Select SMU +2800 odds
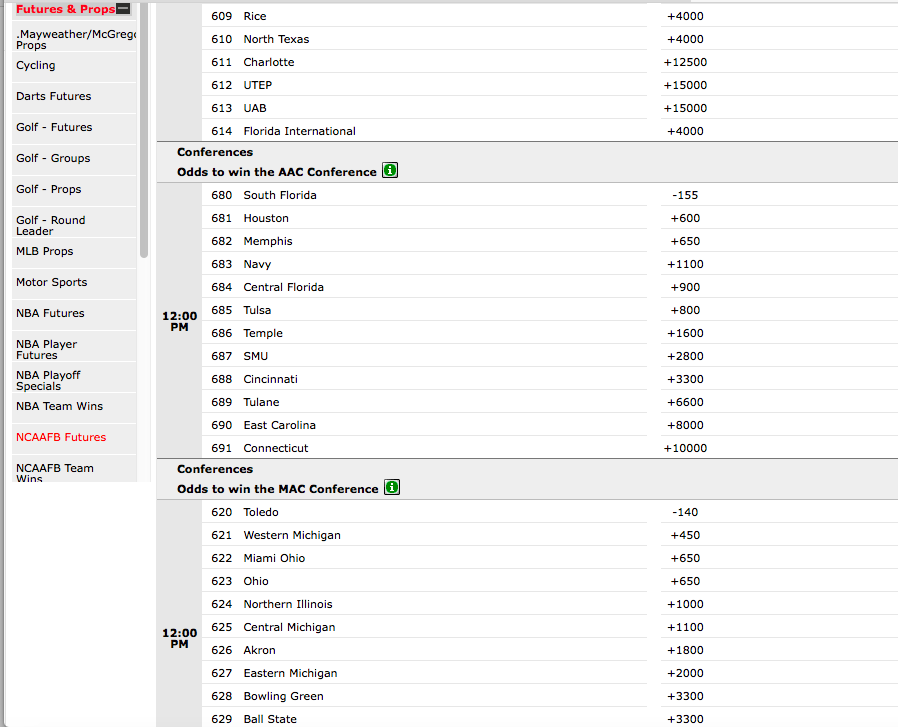This screenshot has width=898, height=727. coord(685,356)
